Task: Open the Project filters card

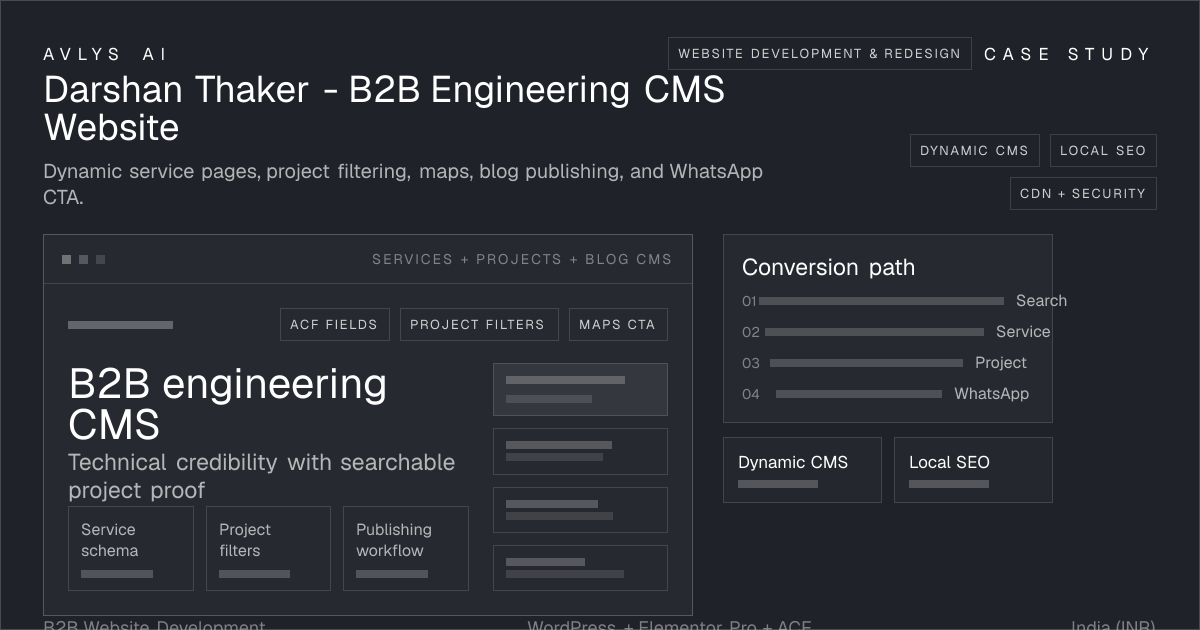Action: [x=268, y=548]
